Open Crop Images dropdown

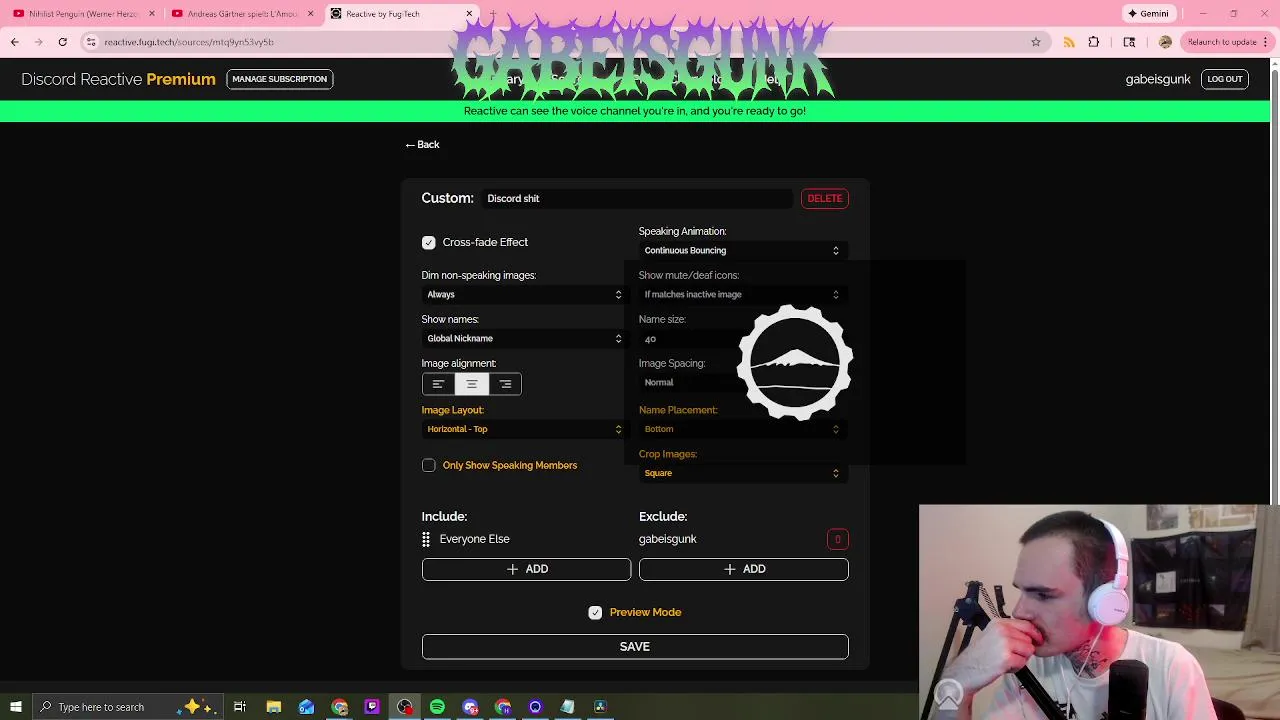pyautogui.click(x=743, y=473)
